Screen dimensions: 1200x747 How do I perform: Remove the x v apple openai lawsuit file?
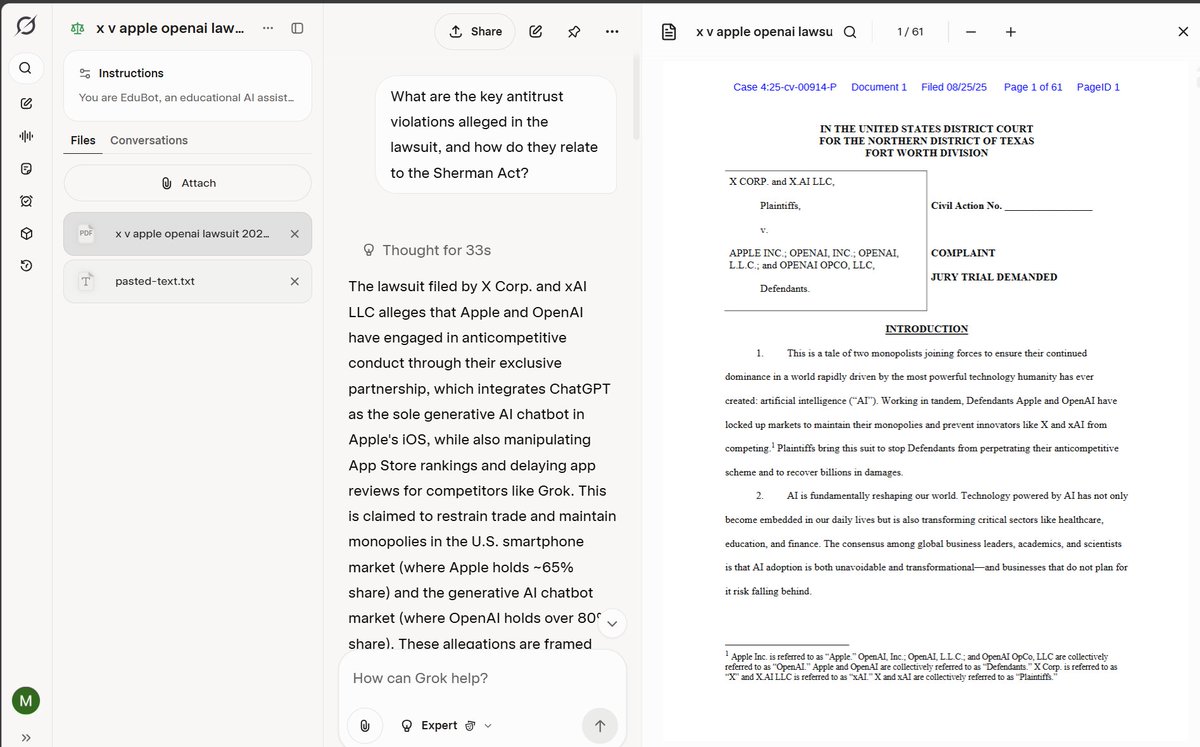tap(294, 234)
